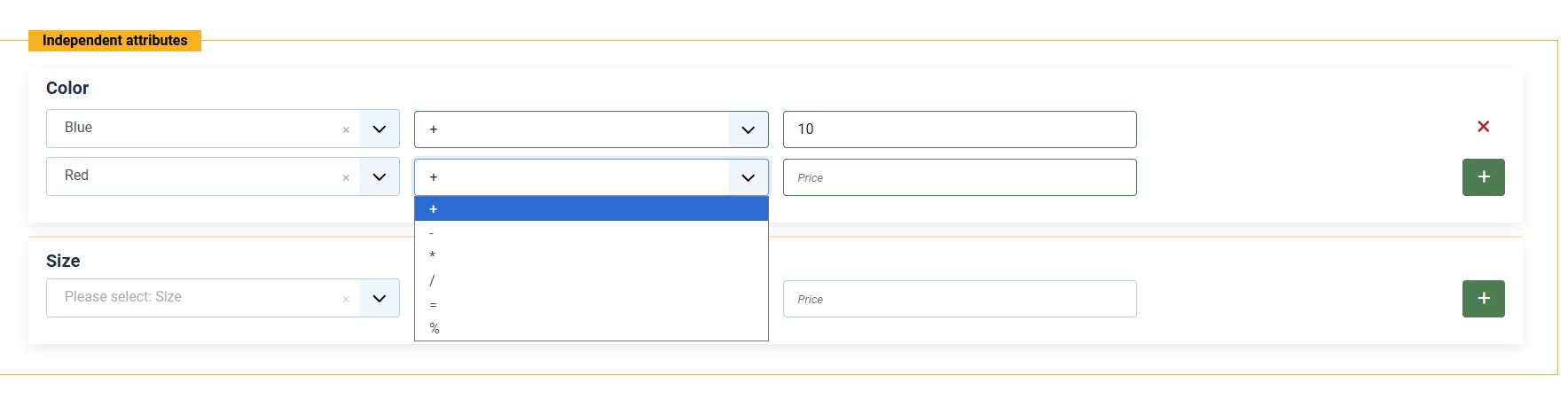This screenshot has height=415, width=1568.
Task: Choose the minus operator option
Action: click(x=591, y=233)
